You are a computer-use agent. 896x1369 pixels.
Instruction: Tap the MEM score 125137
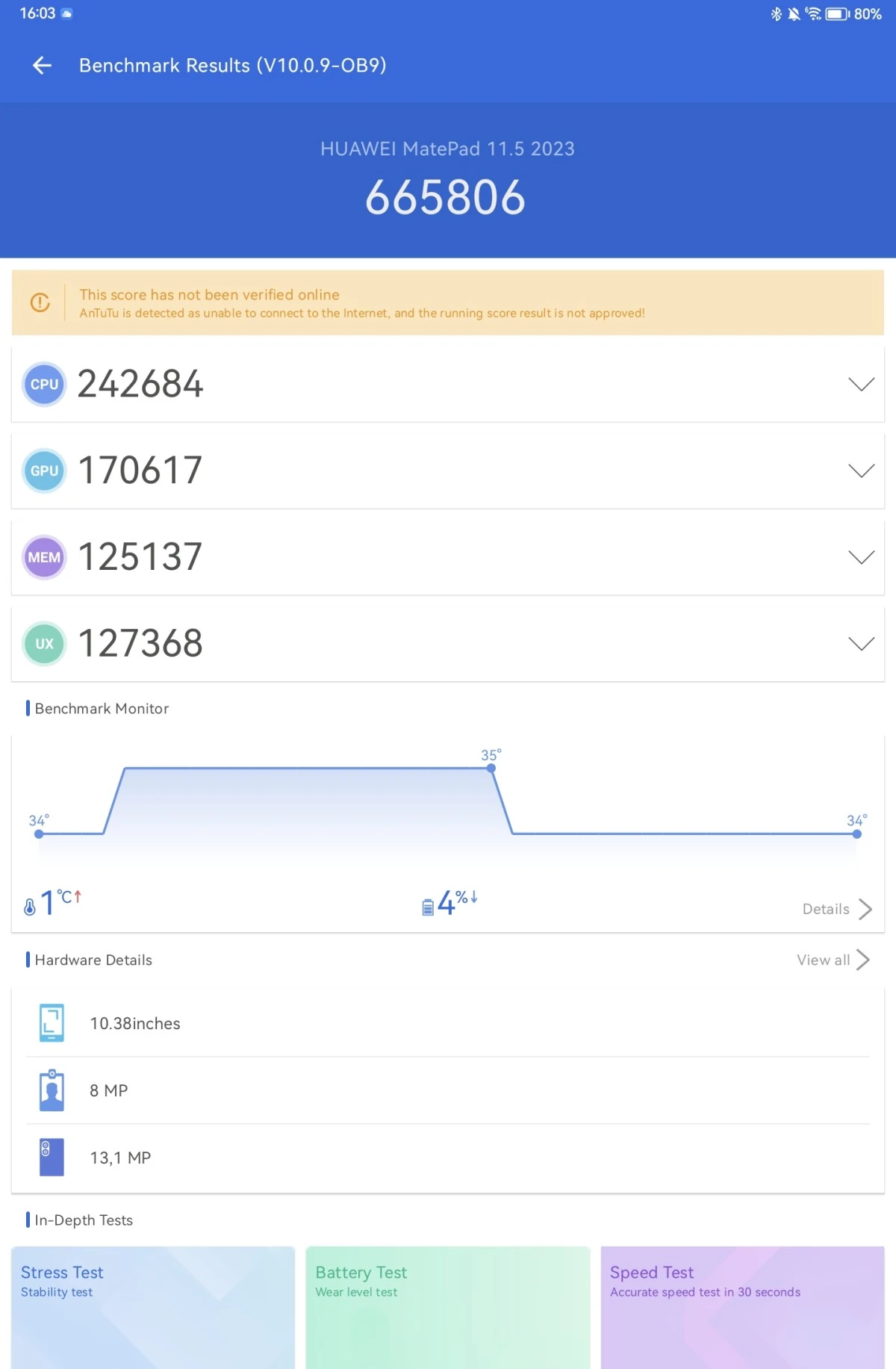tap(140, 557)
